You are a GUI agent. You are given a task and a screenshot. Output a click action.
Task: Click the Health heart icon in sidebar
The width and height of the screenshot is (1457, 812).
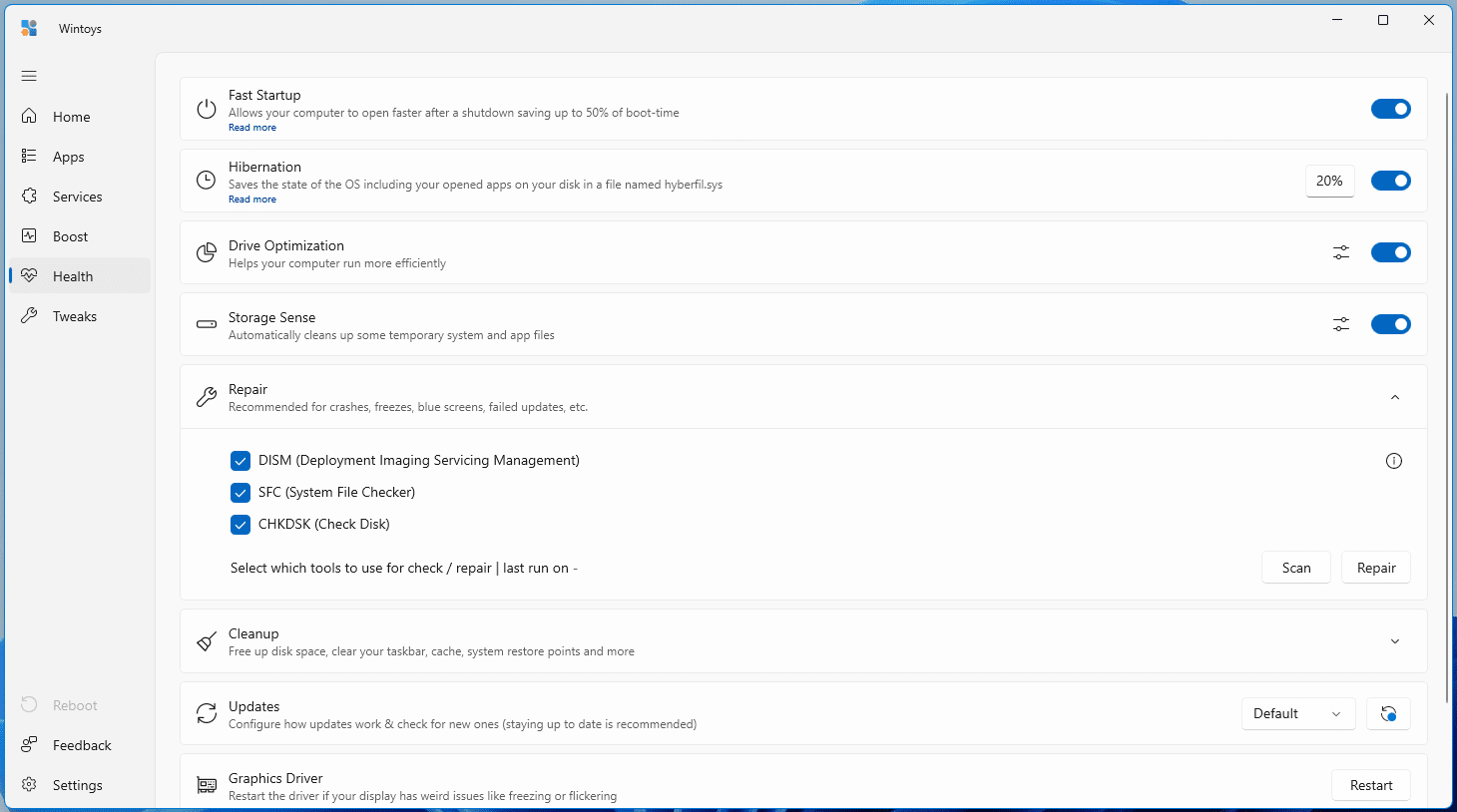(29, 276)
